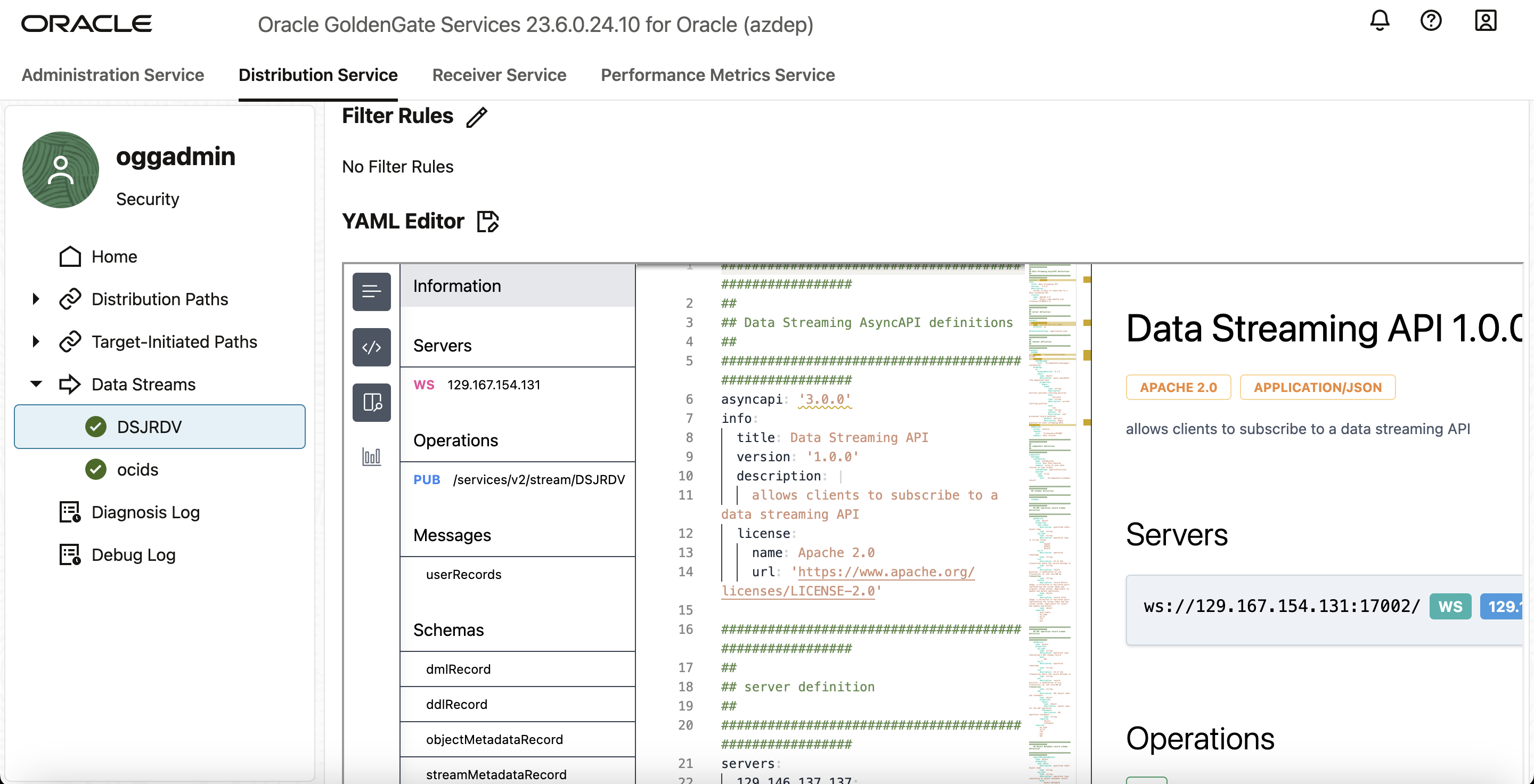Viewport: 1534px width, 784px height.
Task: Collapse the Data Streams tree node
Action: [x=36, y=384]
